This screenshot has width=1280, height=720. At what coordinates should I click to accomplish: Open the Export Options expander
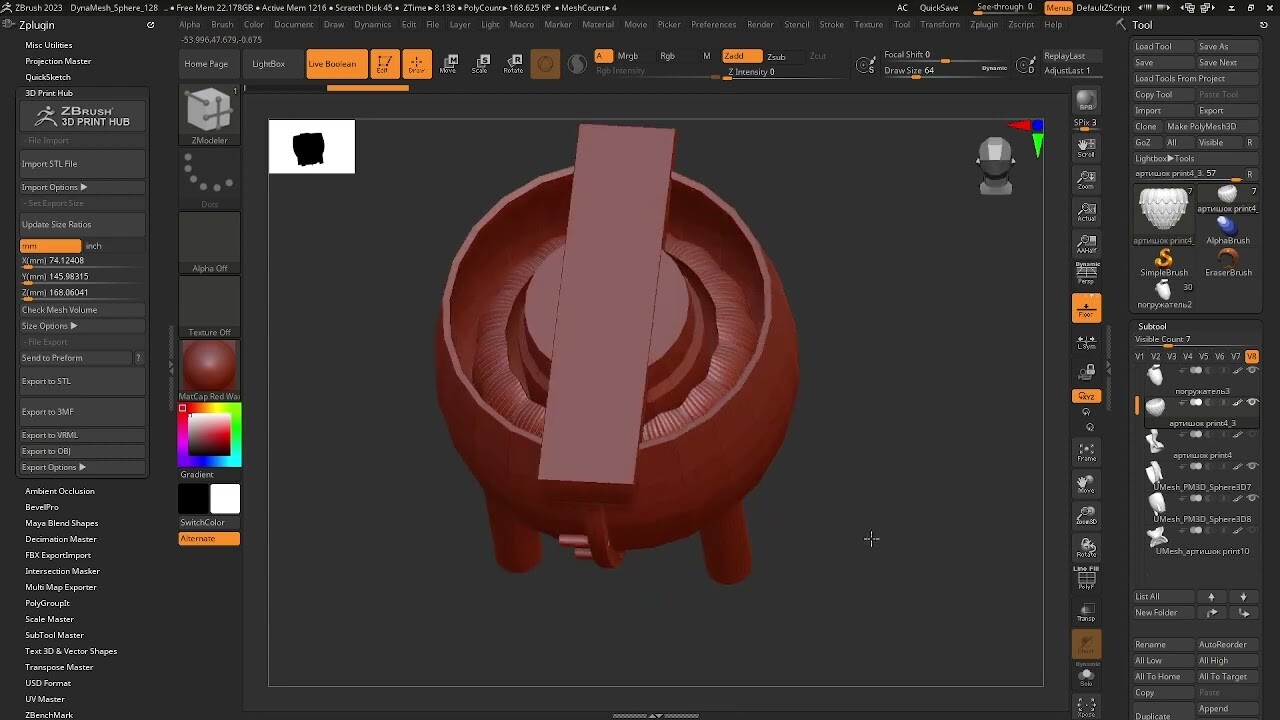(x=50, y=467)
